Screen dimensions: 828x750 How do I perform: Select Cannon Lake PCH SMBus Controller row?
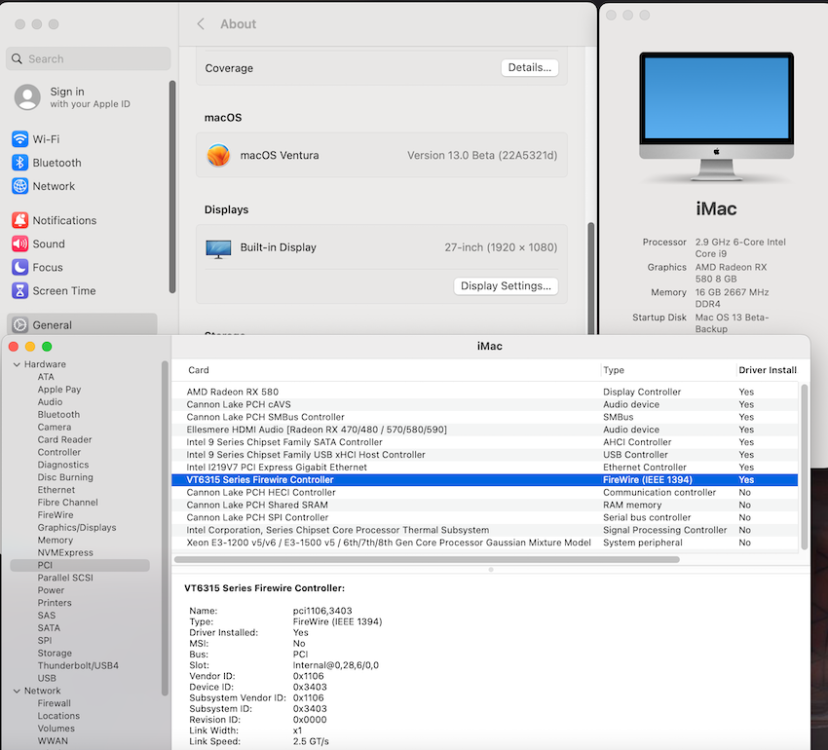click(x=485, y=417)
